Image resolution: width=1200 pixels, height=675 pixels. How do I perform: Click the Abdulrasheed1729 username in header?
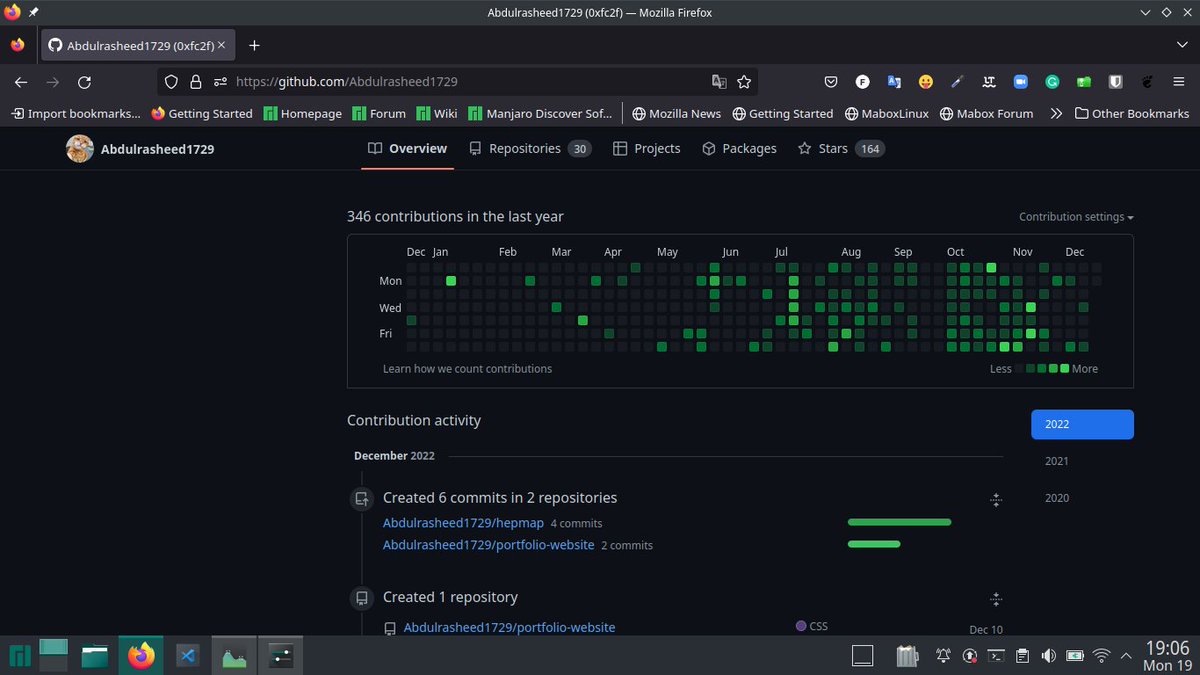coord(158,149)
